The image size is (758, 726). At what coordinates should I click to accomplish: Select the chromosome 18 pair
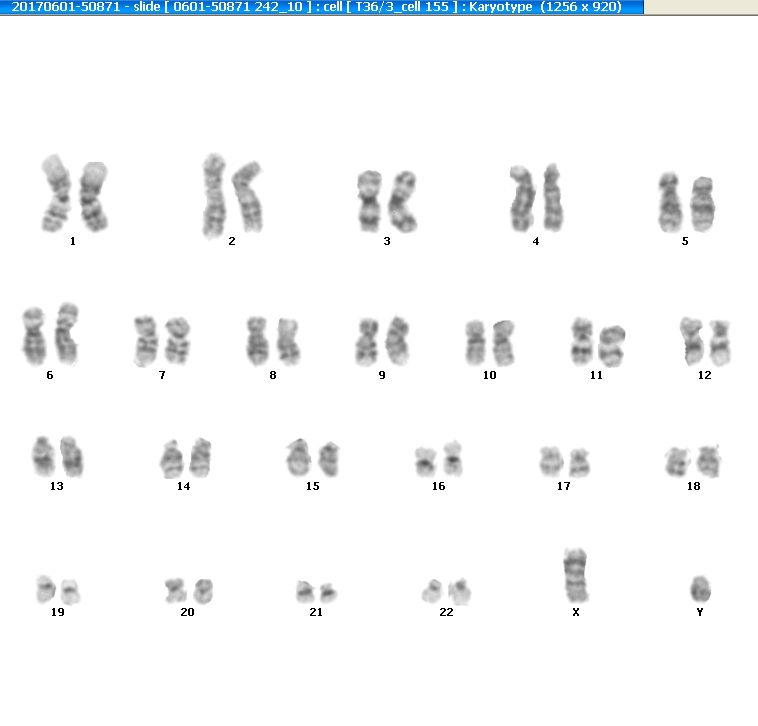click(693, 461)
